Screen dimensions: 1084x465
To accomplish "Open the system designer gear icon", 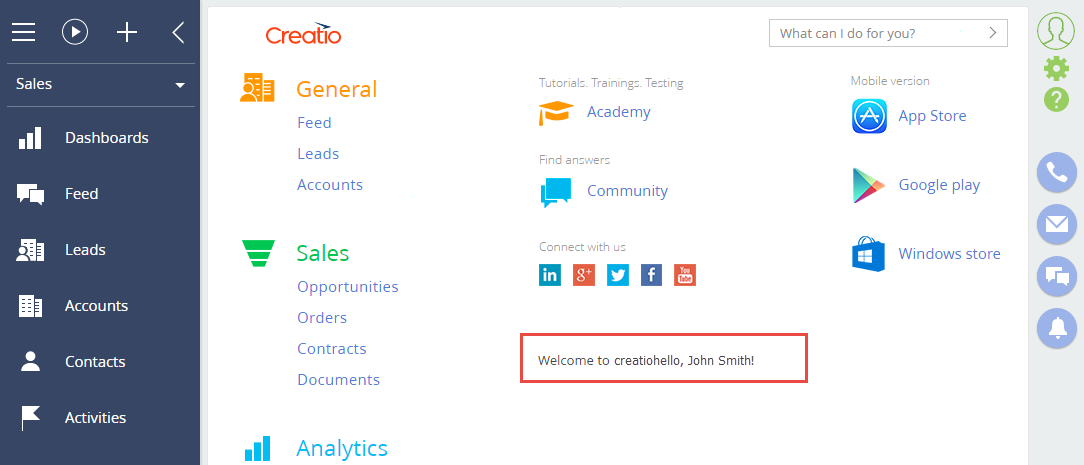I will pyautogui.click(x=1056, y=68).
